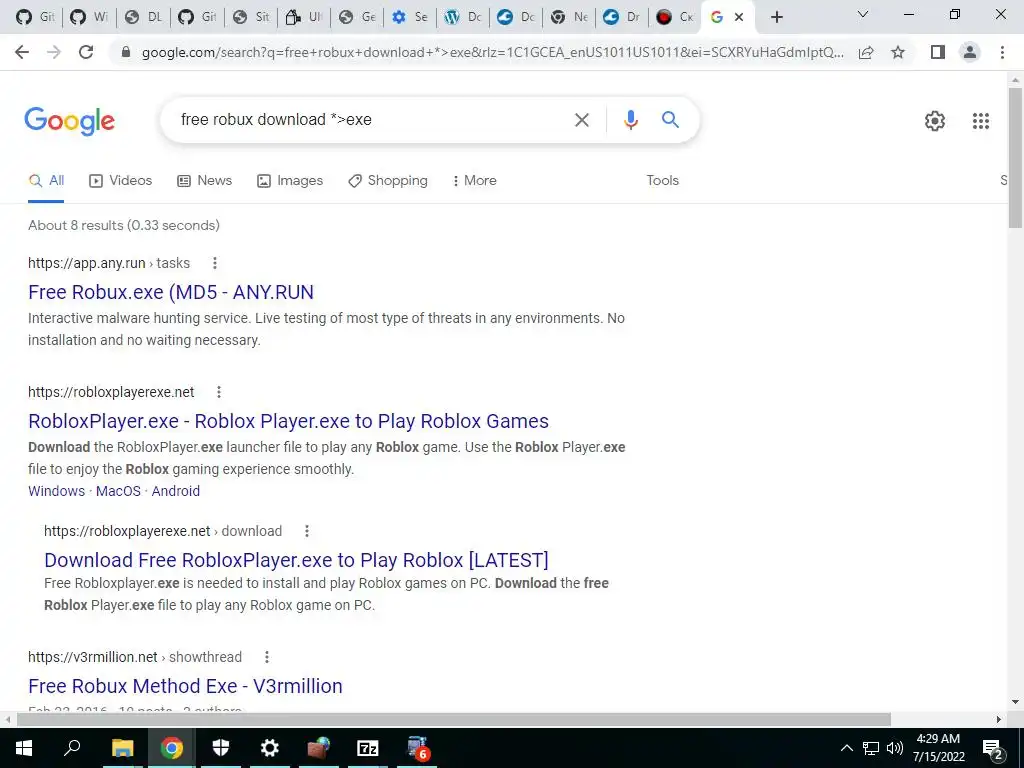The image size is (1024, 768).
Task: Open Chrome from the taskbar
Action: [x=172, y=748]
